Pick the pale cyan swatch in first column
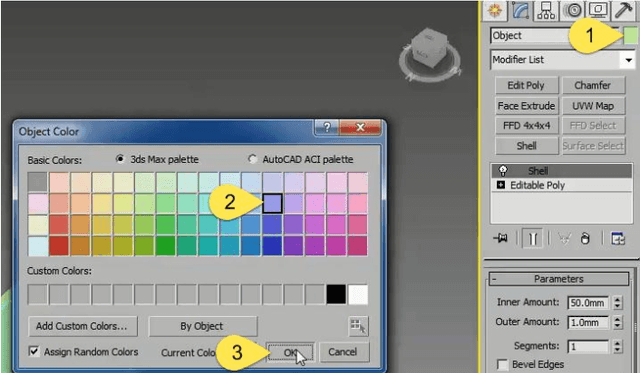640x373 pixels. (38, 246)
